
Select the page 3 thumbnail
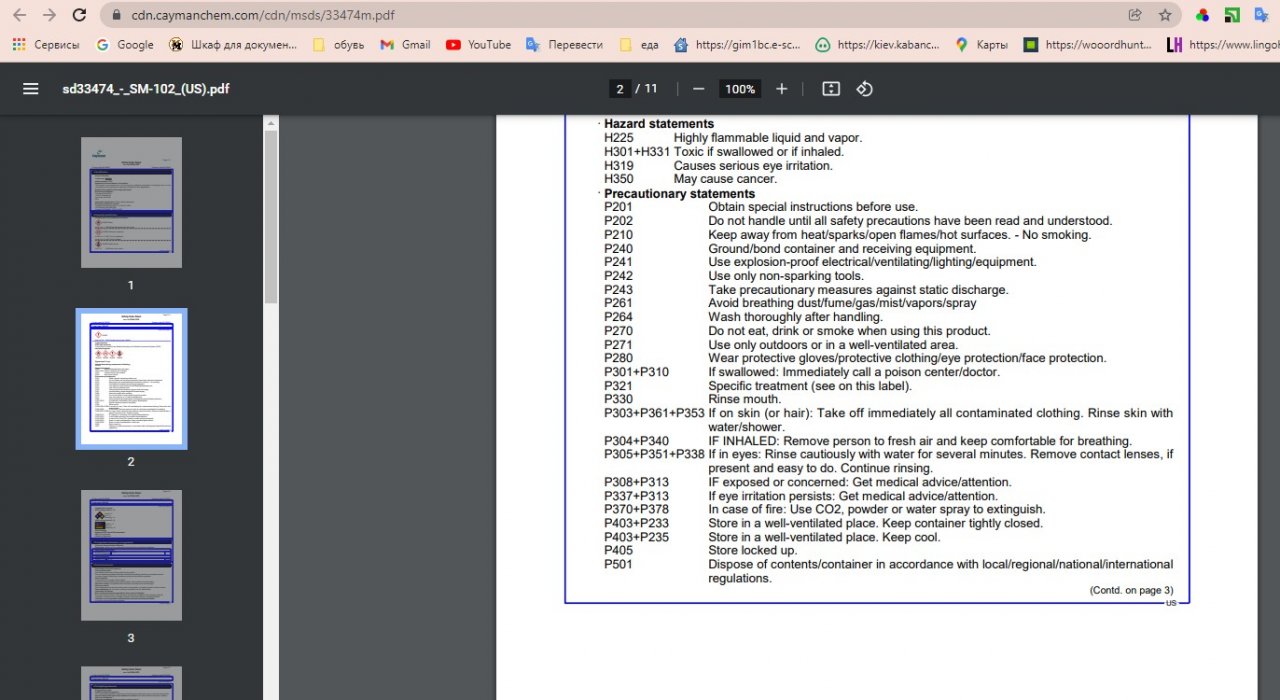[131, 555]
